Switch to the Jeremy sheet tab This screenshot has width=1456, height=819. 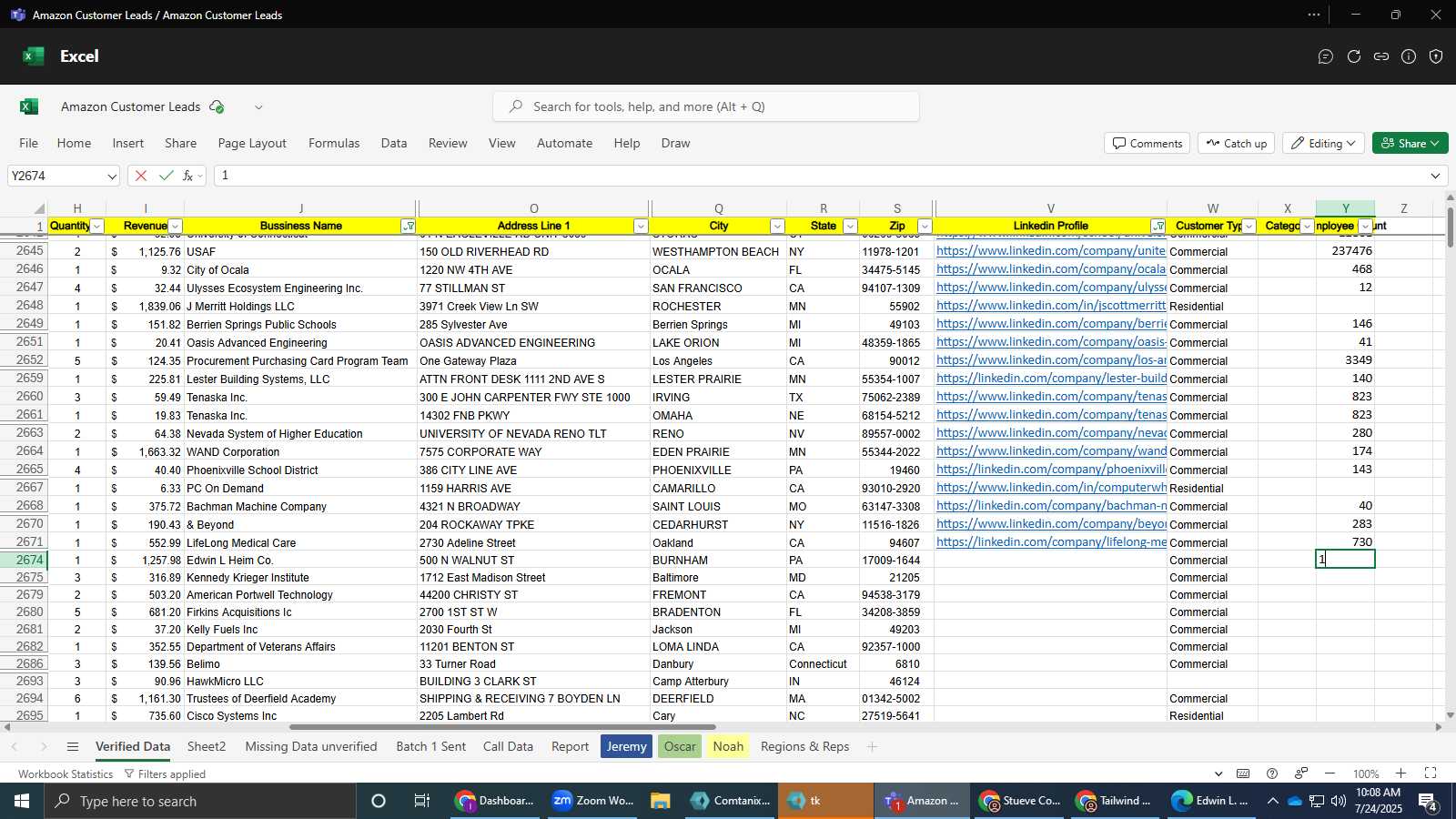coord(626,747)
